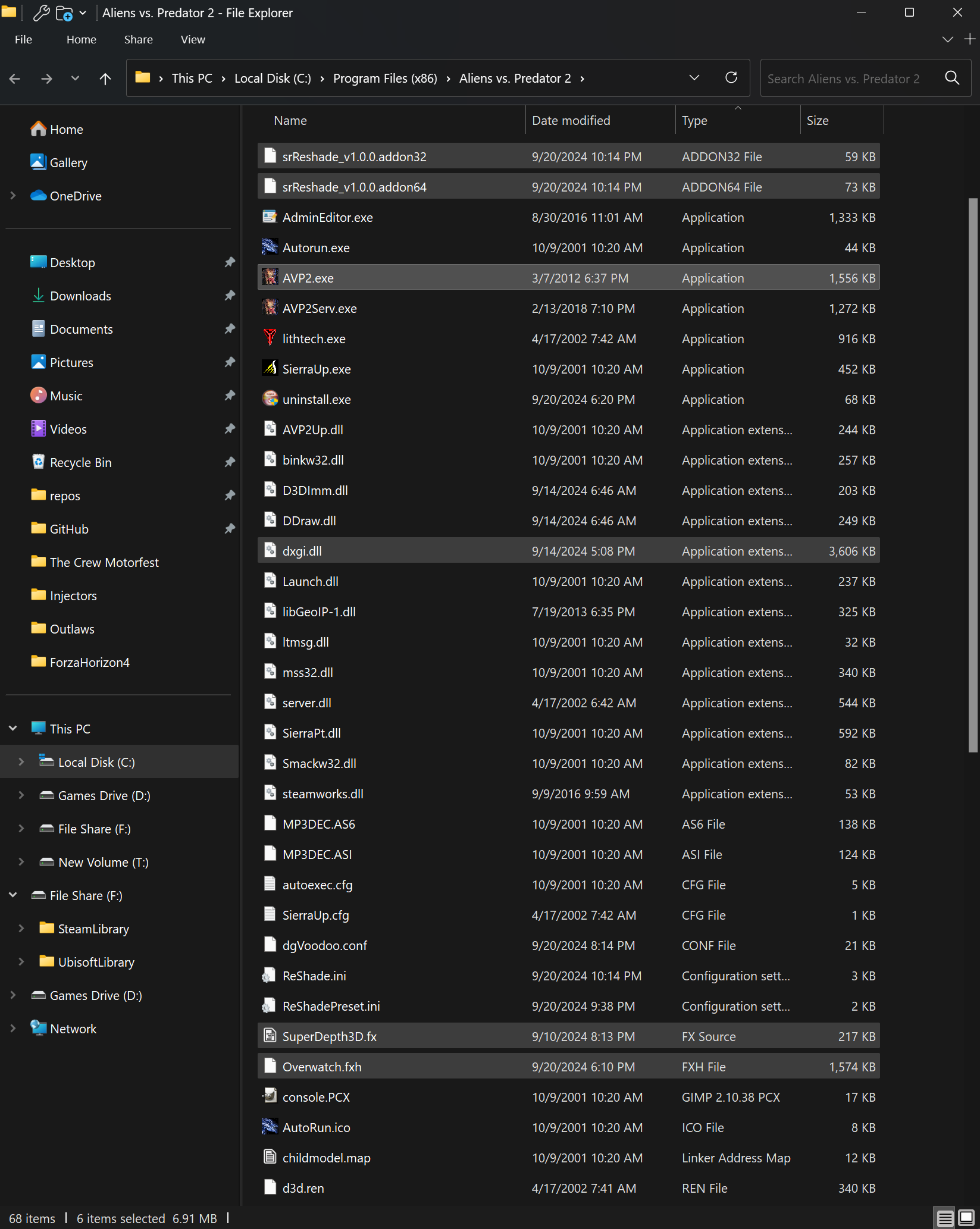980x1229 pixels.
Task: Expand Local Disk (C:) tree node
Action: pyautogui.click(x=21, y=762)
